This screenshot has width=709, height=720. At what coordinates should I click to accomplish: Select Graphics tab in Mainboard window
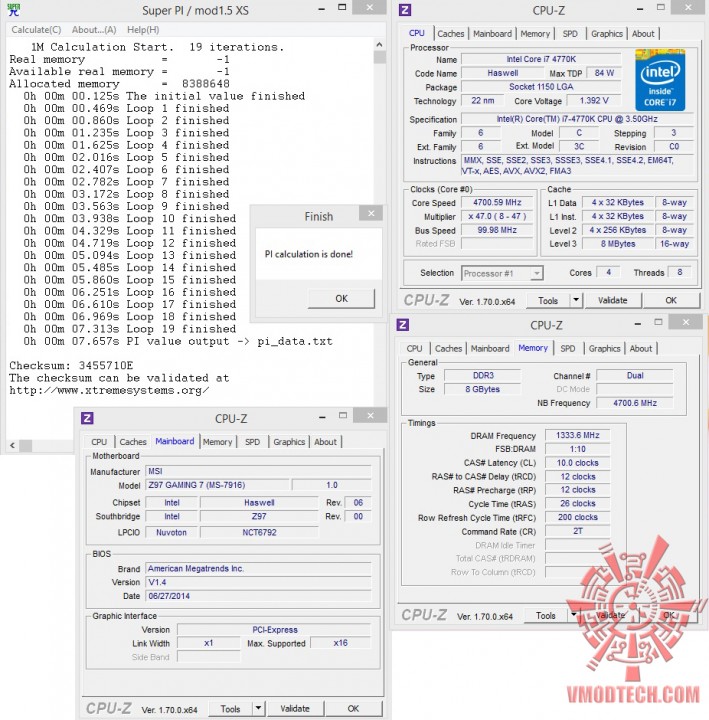pyautogui.click(x=289, y=442)
